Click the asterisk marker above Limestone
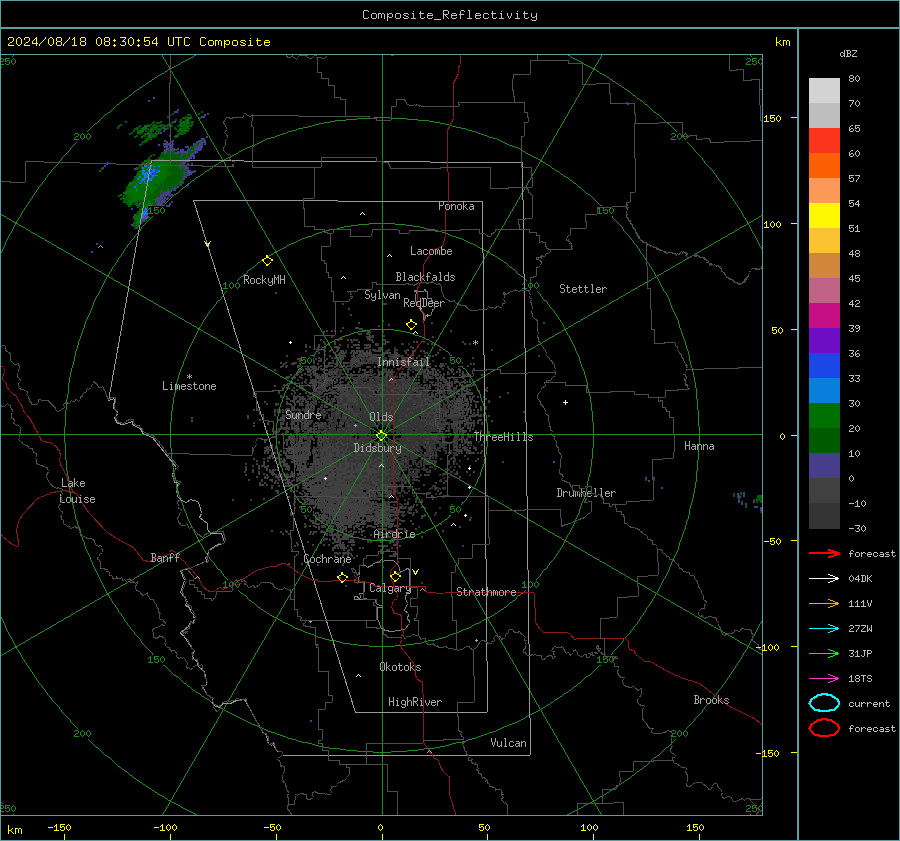Image resolution: width=900 pixels, height=841 pixels. click(189, 377)
